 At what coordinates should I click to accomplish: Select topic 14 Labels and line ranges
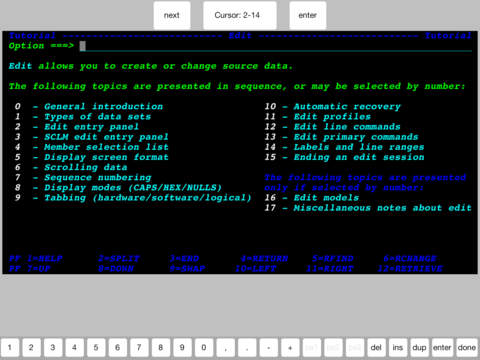tap(344, 147)
